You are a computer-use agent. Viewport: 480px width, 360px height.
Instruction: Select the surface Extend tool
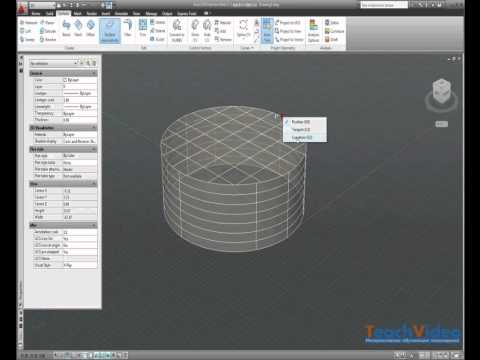(157, 31)
